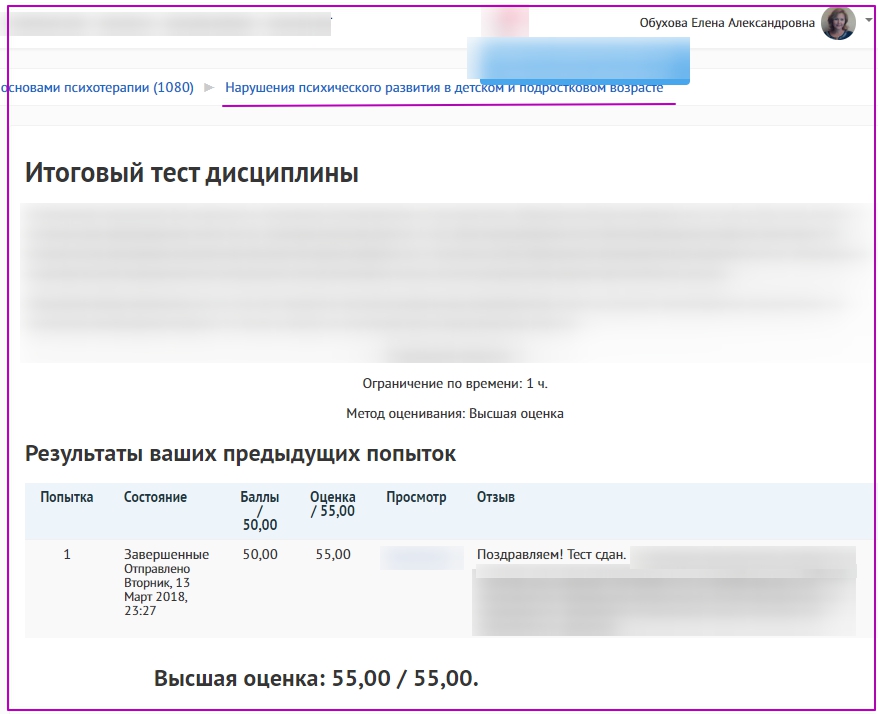The height and width of the screenshot is (714, 878).
Task: Click the 'Баллы / 50,00' column header
Action: (260, 510)
